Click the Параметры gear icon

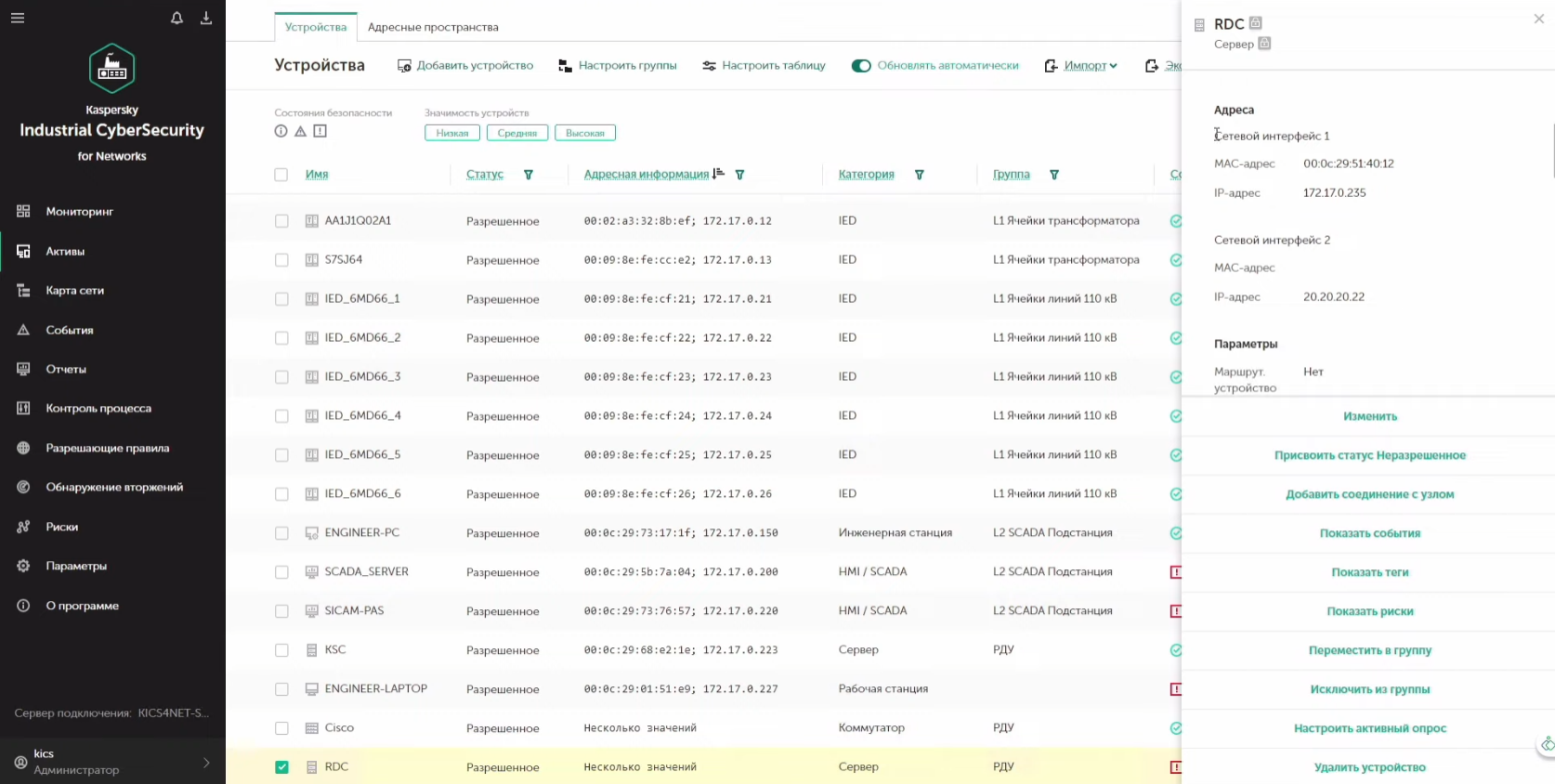[x=23, y=566]
